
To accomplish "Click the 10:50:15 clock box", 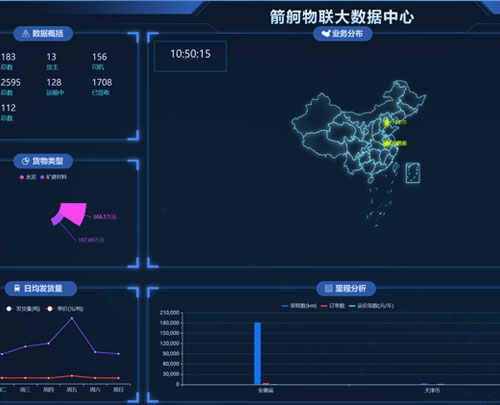I will [x=190, y=56].
